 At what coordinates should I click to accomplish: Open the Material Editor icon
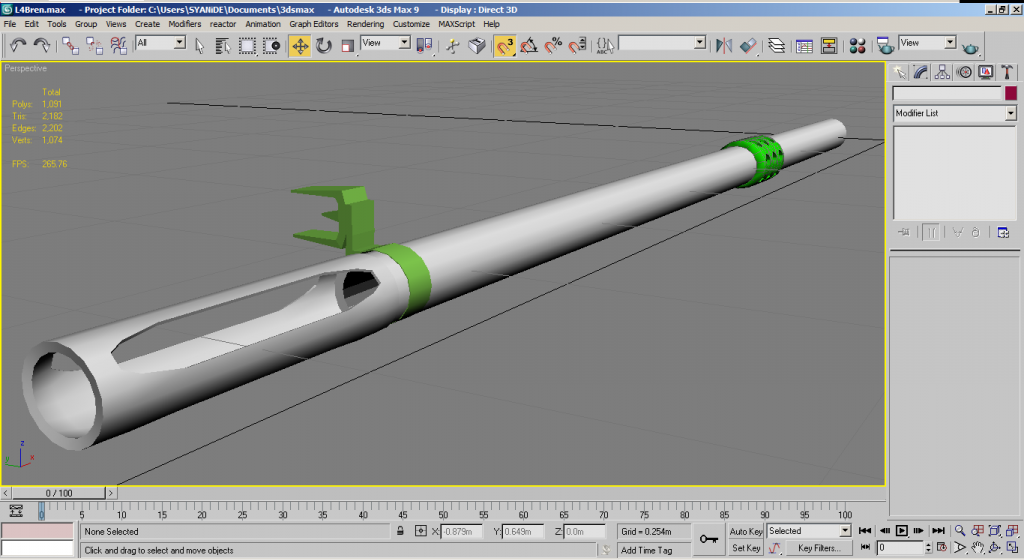click(857, 45)
